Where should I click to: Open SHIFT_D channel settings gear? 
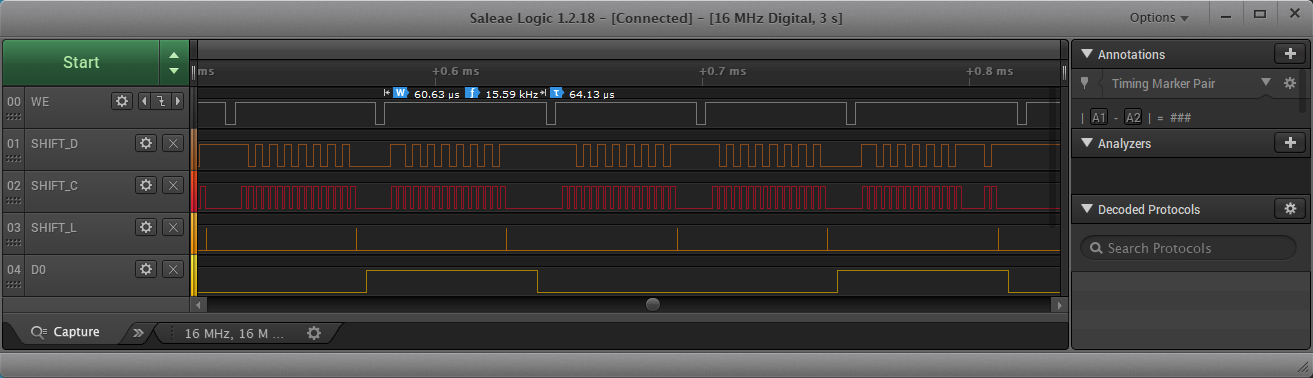click(x=146, y=143)
